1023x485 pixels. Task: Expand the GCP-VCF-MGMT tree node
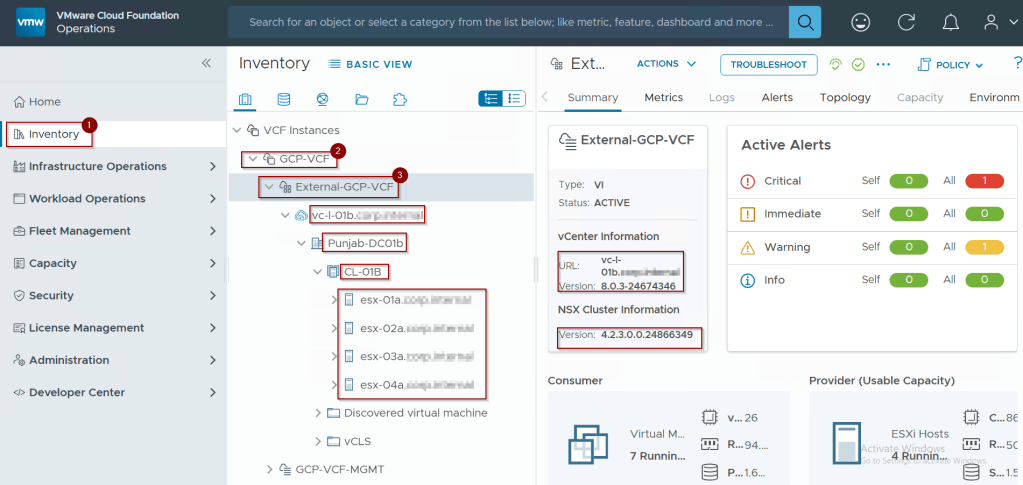[269, 469]
